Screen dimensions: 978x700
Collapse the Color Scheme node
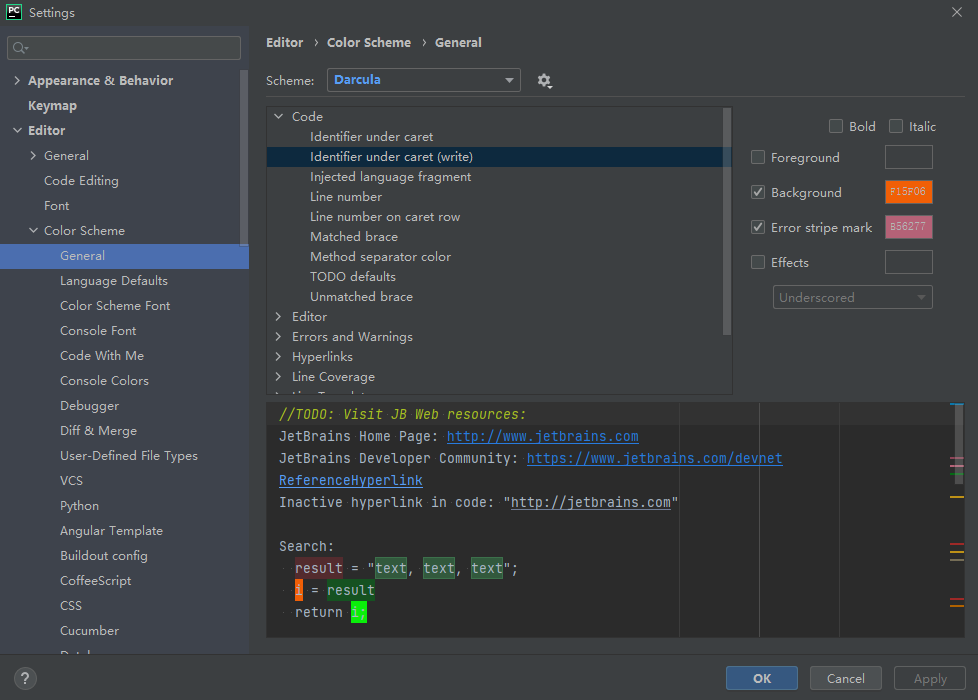pyautogui.click(x=33, y=230)
